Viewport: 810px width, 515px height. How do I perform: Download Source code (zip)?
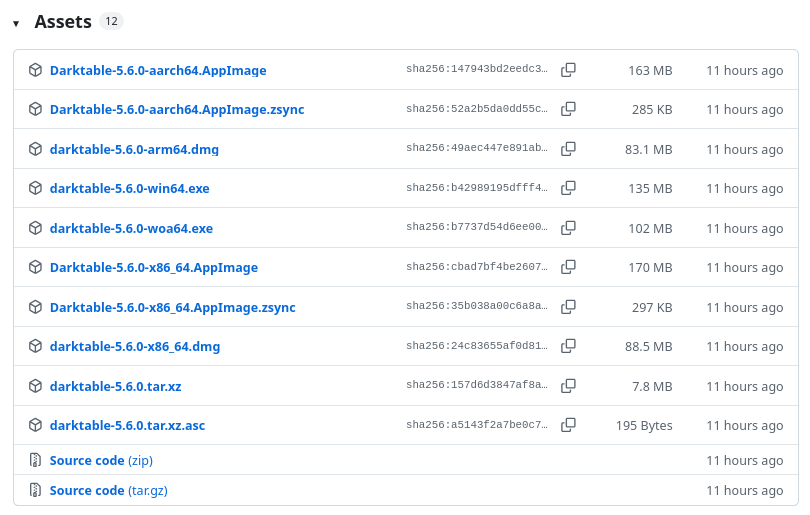point(101,460)
